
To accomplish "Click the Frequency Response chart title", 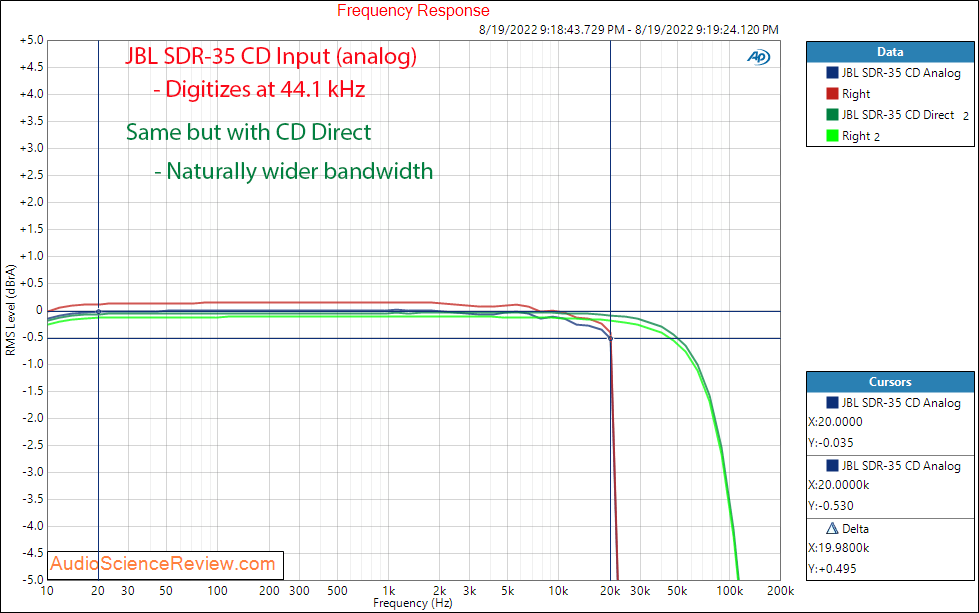I will tap(413, 11).
